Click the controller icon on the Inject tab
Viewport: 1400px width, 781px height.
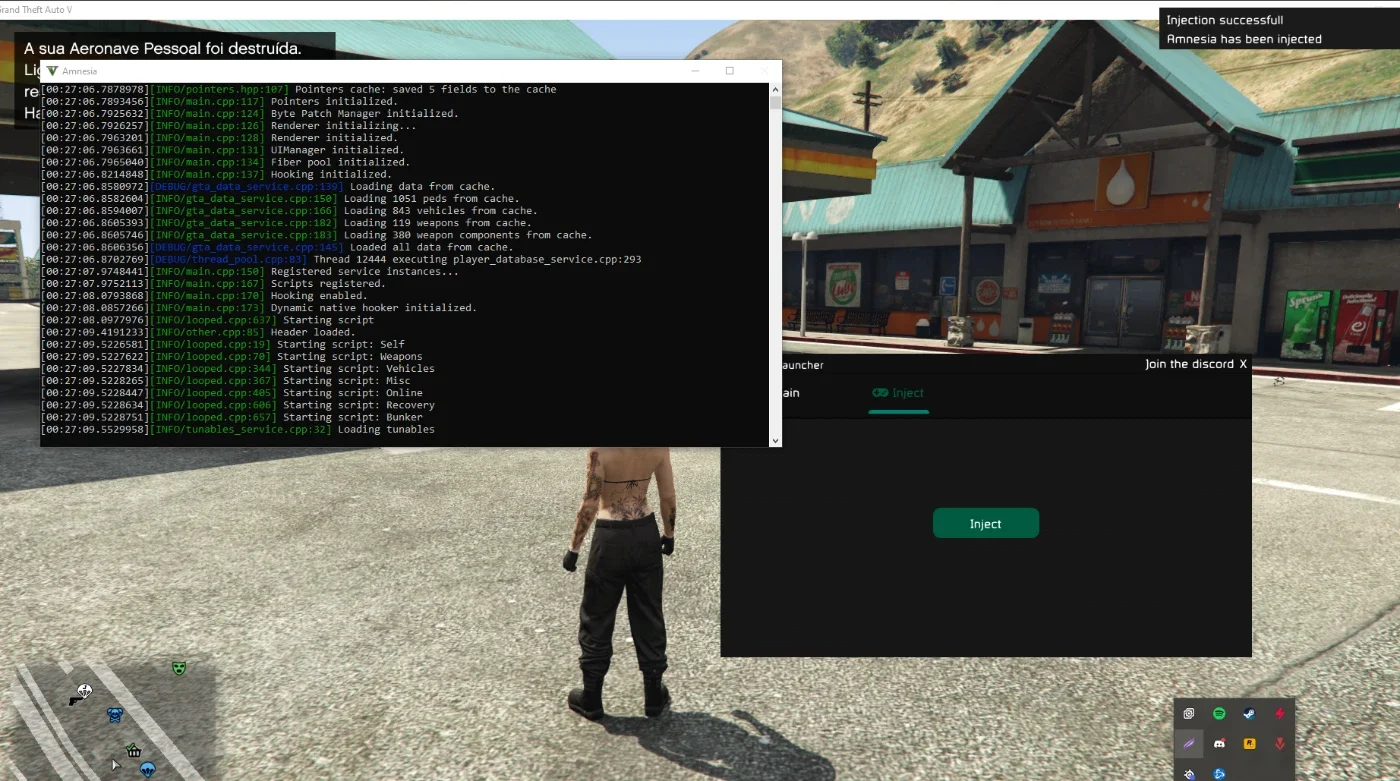tap(880, 393)
